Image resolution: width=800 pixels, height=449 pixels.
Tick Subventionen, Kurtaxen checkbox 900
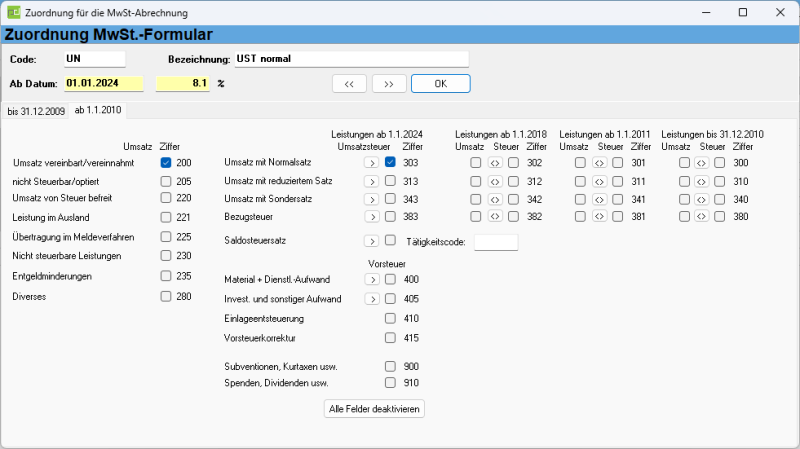pos(390,366)
